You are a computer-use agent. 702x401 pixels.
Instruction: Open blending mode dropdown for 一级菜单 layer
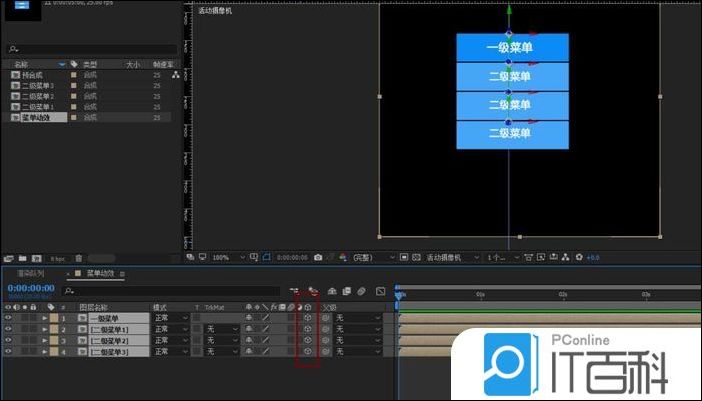(x=169, y=318)
